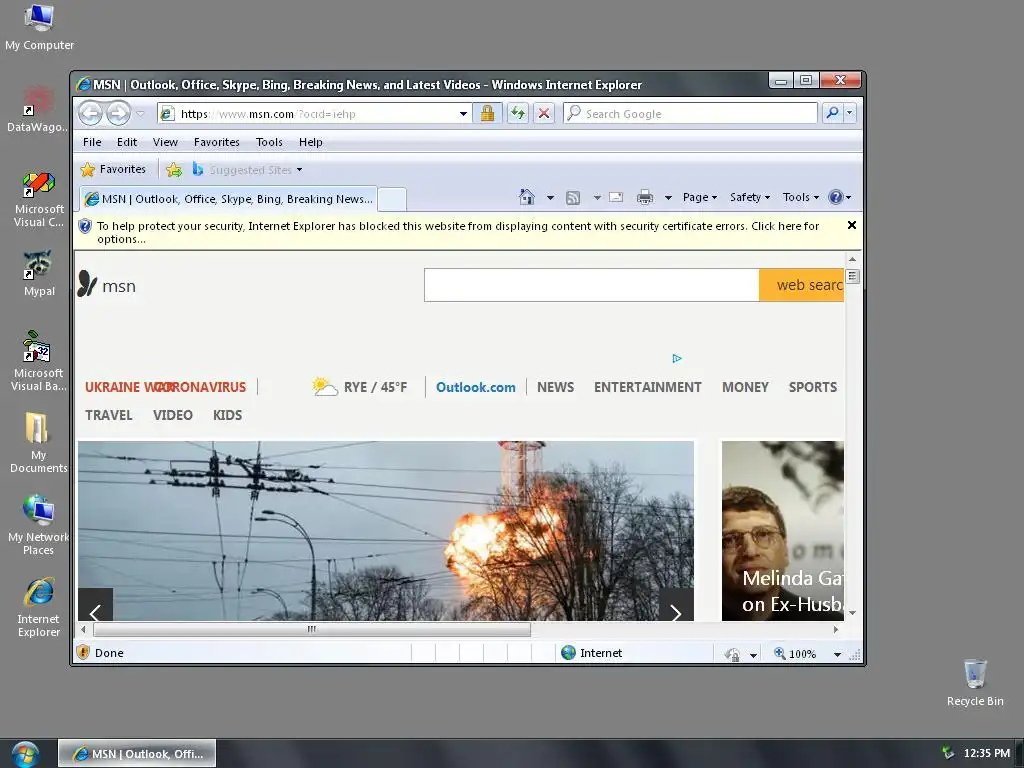Viewport: 1024px width, 768px height.
Task: Open the Tools command bar menu
Action: pyautogui.click(x=801, y=197)
